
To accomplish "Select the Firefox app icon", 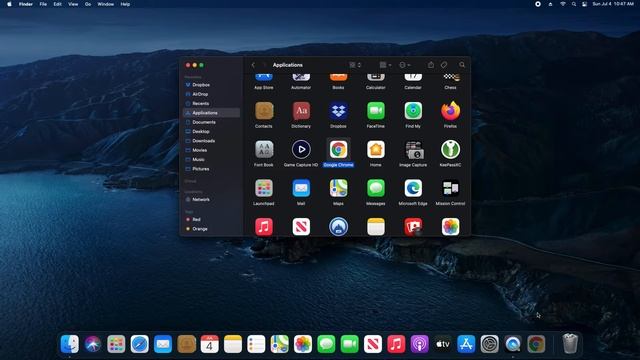I will click(x=450, y=111).
